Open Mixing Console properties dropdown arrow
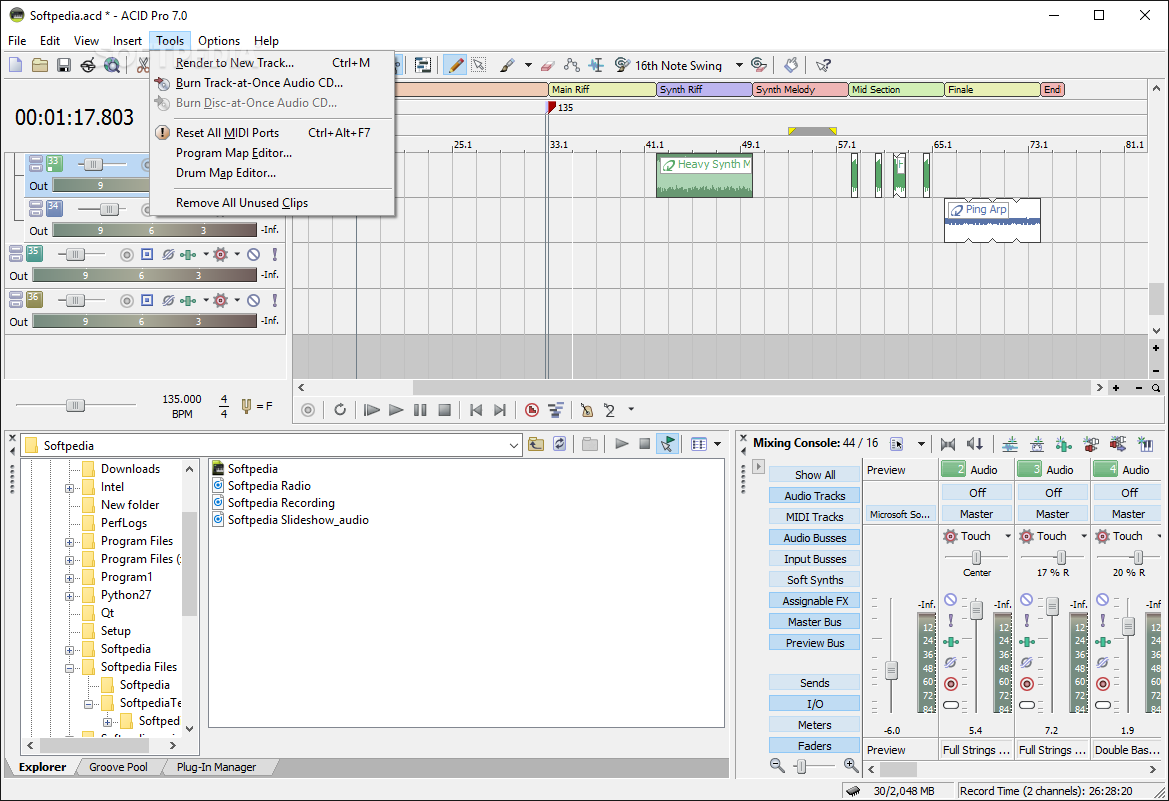This screenshot has height=801, width=1169. tap(921, 444)
